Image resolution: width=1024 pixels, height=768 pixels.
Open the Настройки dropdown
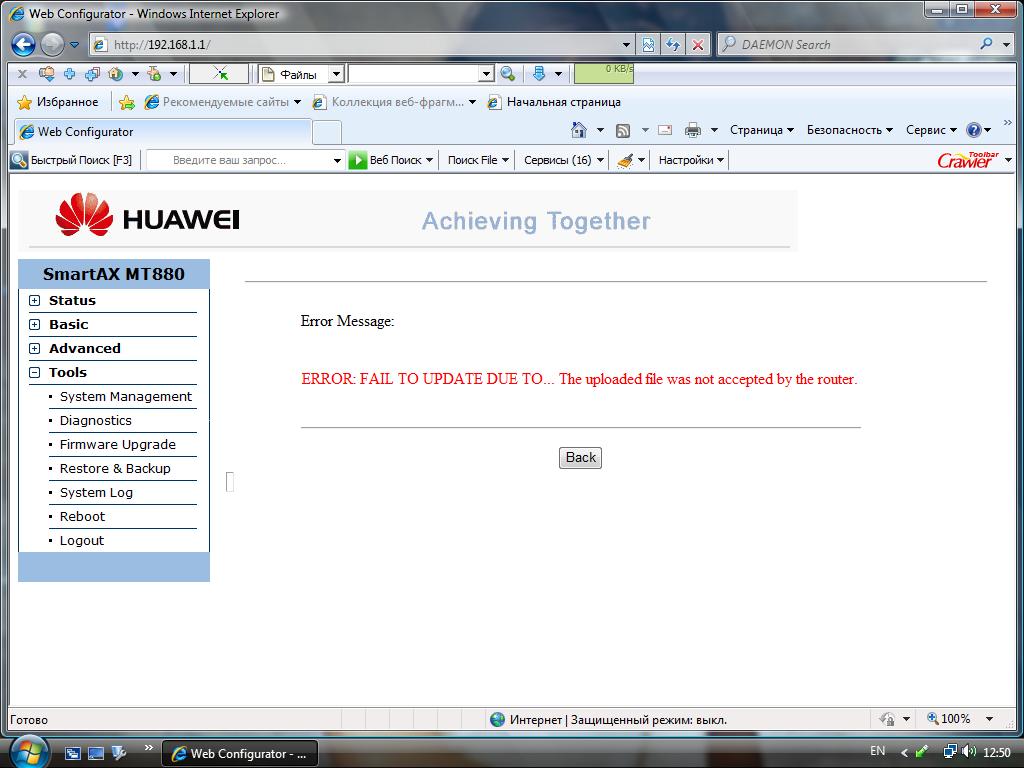pyautogui.click(x=692, y=160)
